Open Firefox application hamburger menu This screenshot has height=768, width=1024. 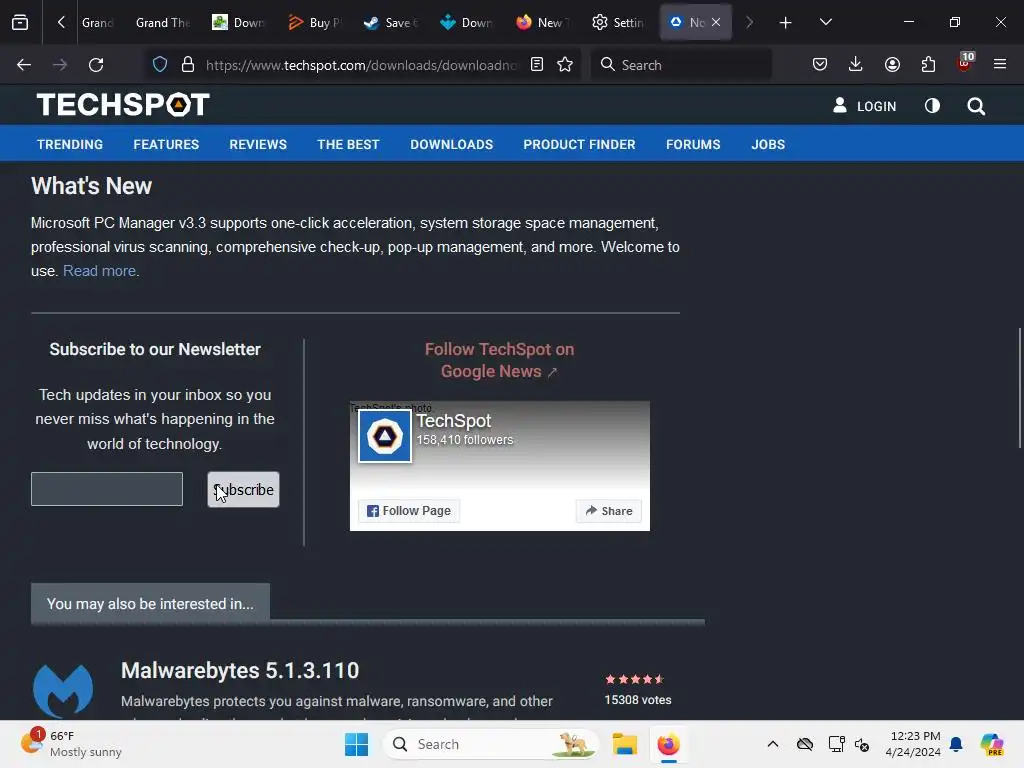[x=999, y=64]
